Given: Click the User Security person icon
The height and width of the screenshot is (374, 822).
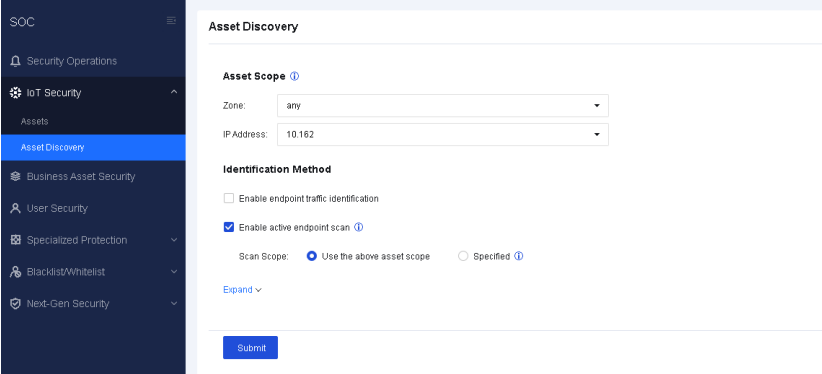Looking at the screenshot, I should point(16,208).
